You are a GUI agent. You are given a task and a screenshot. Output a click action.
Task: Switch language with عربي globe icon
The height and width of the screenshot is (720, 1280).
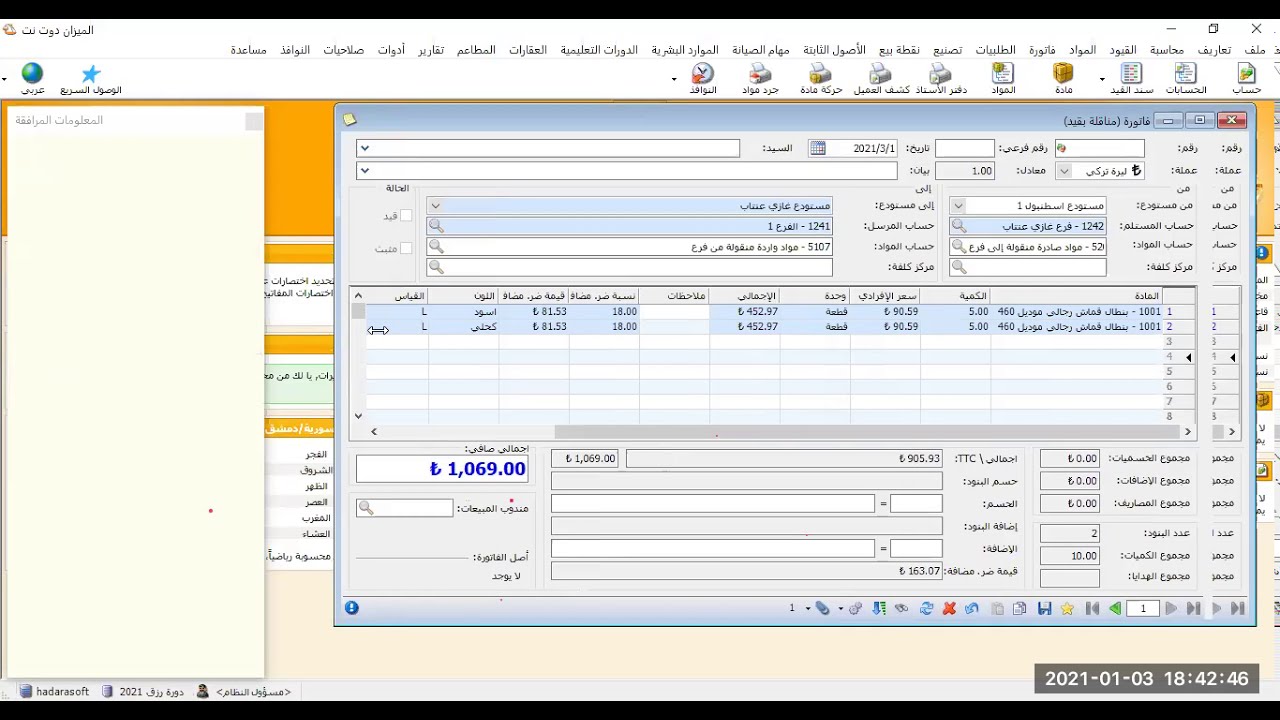click(x=33, y=78)
